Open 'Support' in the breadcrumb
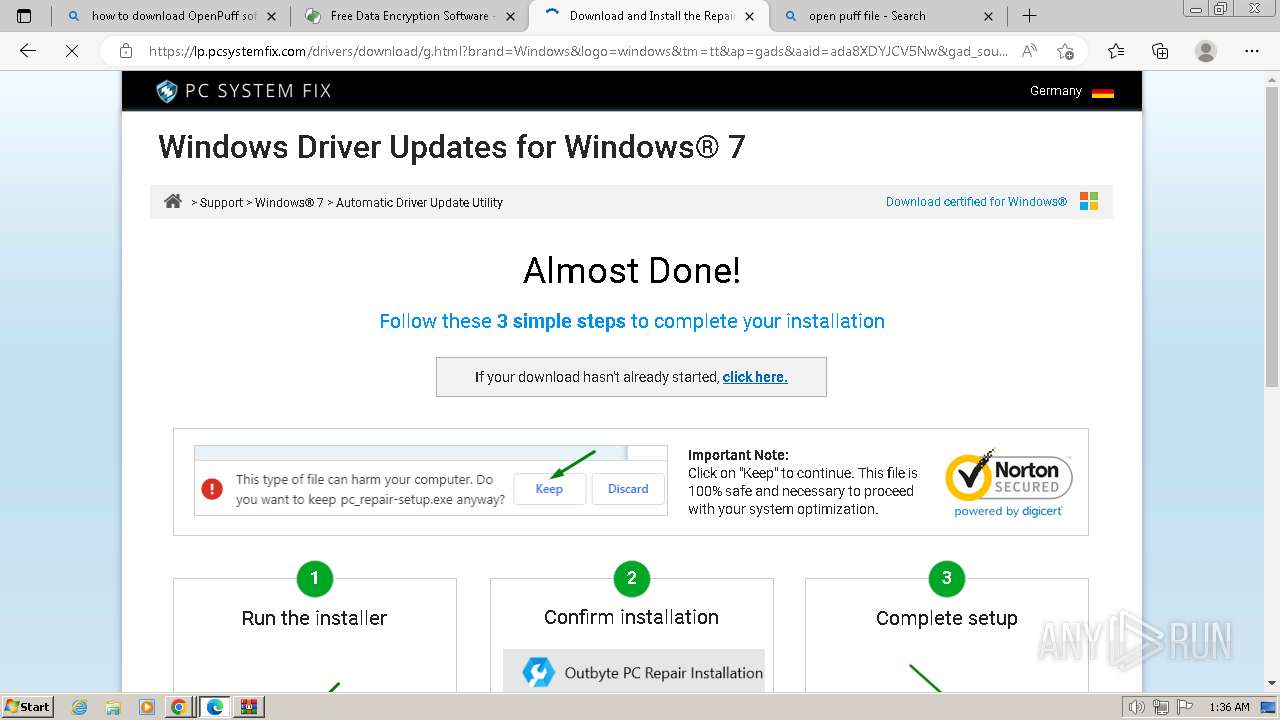Image resolution: width=1280 pixels, height=720 pixels. [221, 202]
